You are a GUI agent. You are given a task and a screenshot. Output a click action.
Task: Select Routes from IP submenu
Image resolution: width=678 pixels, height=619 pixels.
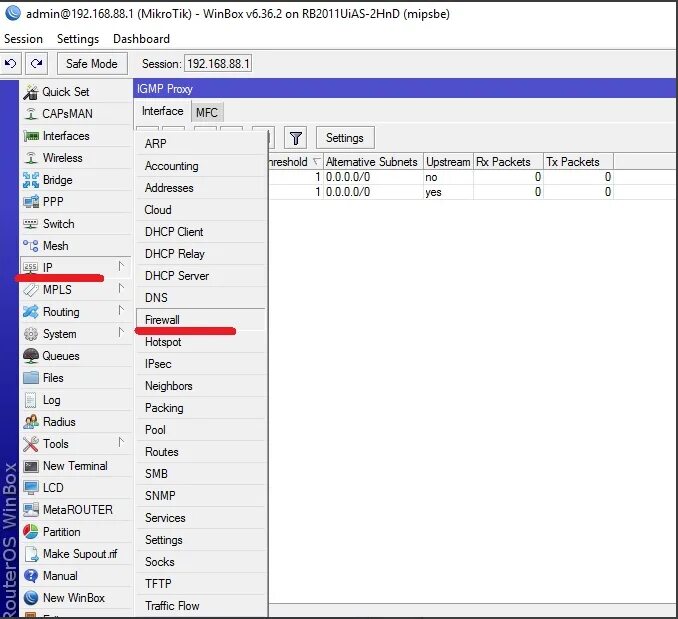201,452
